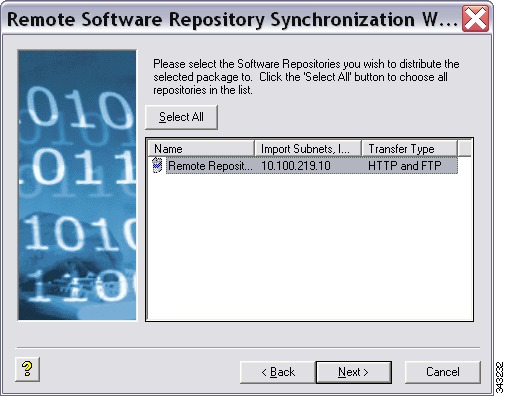Go back with the Back button
506x396 pixels.
tap(278, 372)
